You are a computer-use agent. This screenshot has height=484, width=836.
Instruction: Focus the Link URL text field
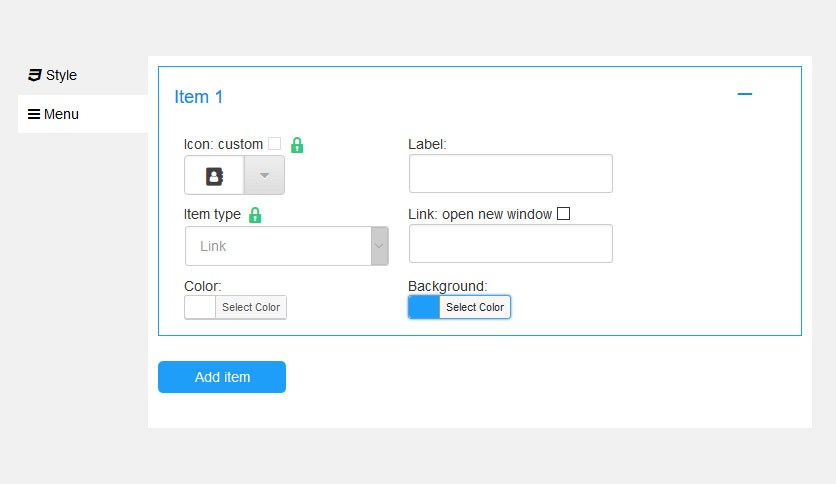(x=511, y=244)
